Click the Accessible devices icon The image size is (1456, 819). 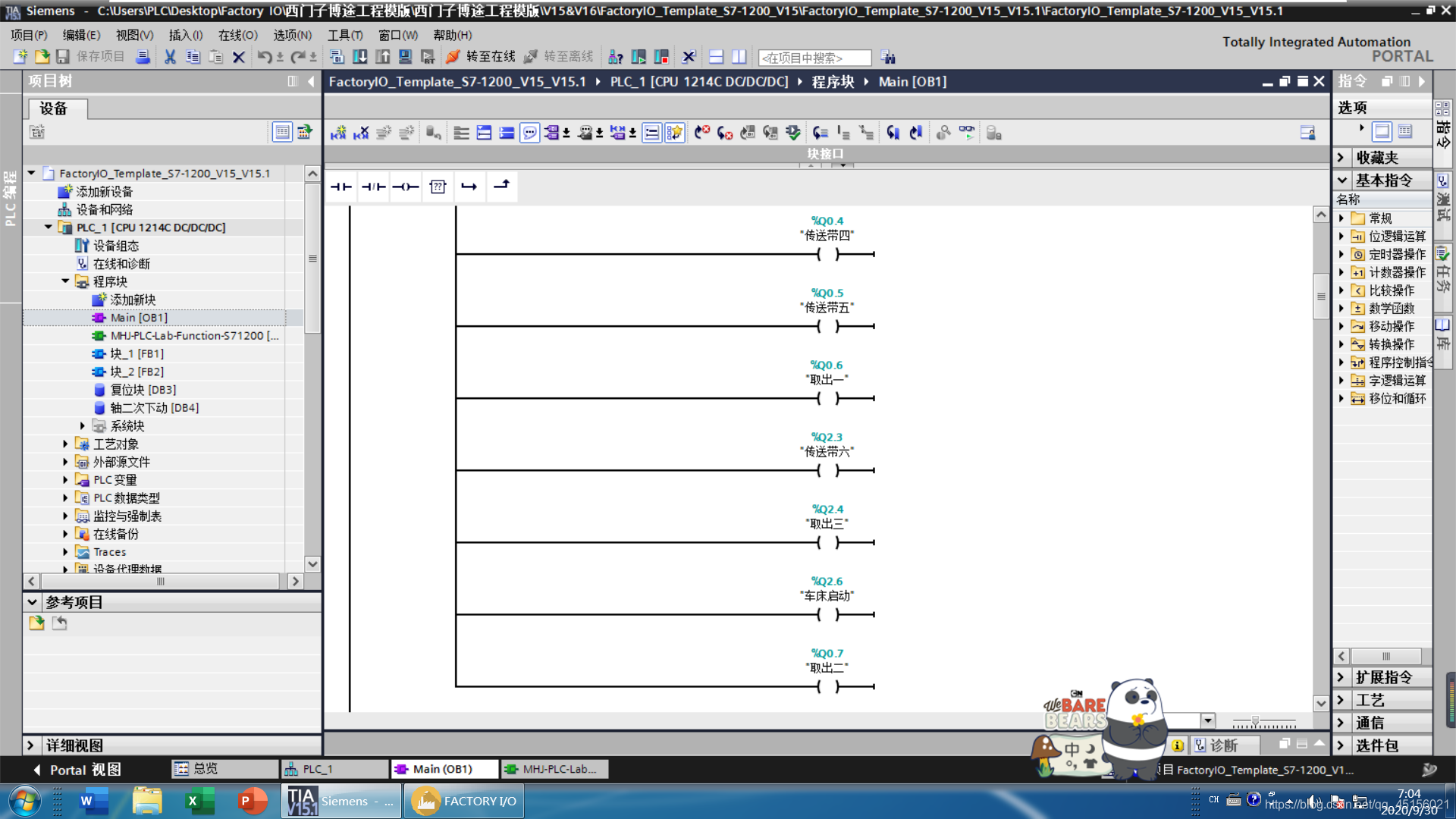(x=616, y=57)
